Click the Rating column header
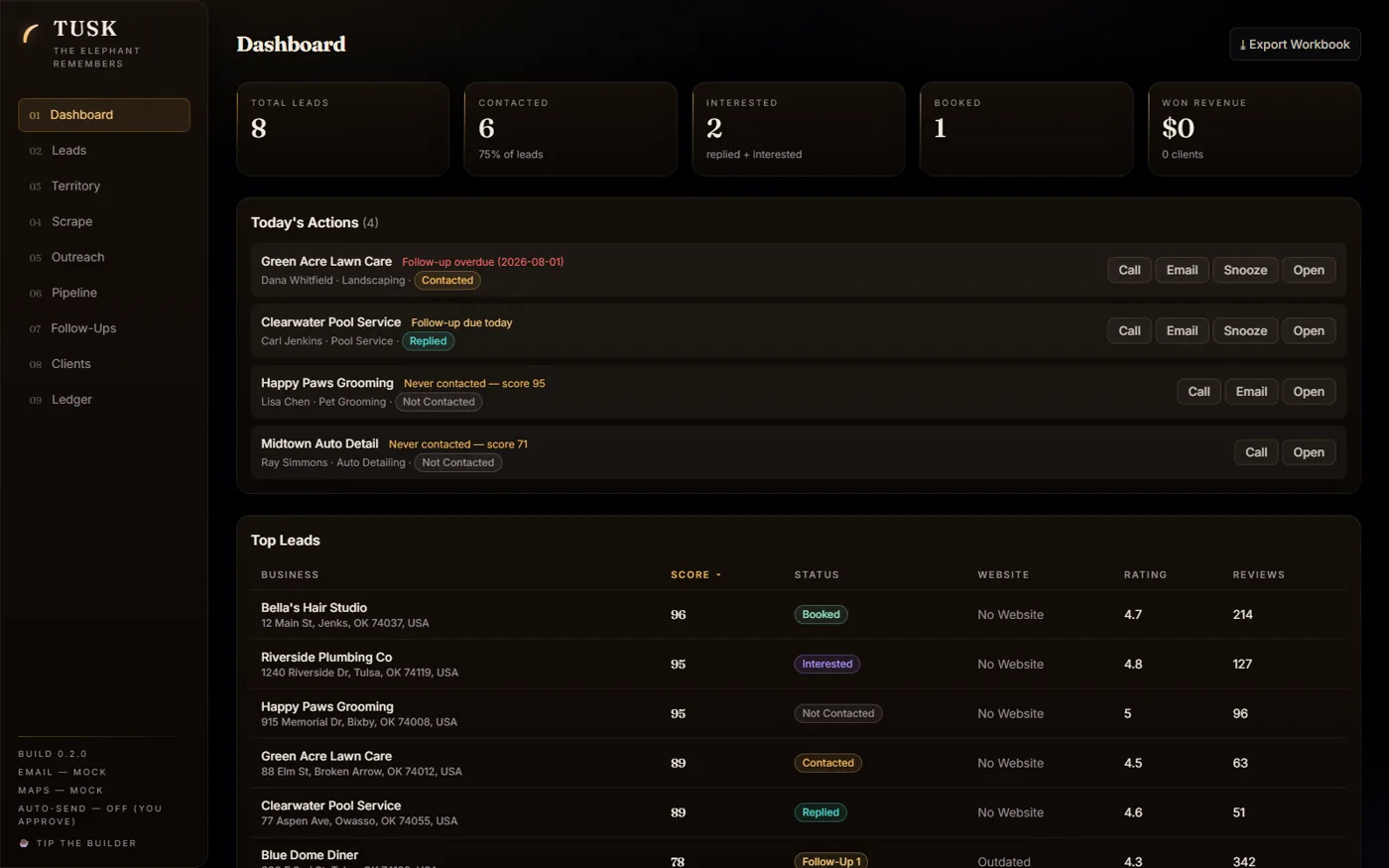The height and width of the screenshot is (868, 1389). point(1145,575)
